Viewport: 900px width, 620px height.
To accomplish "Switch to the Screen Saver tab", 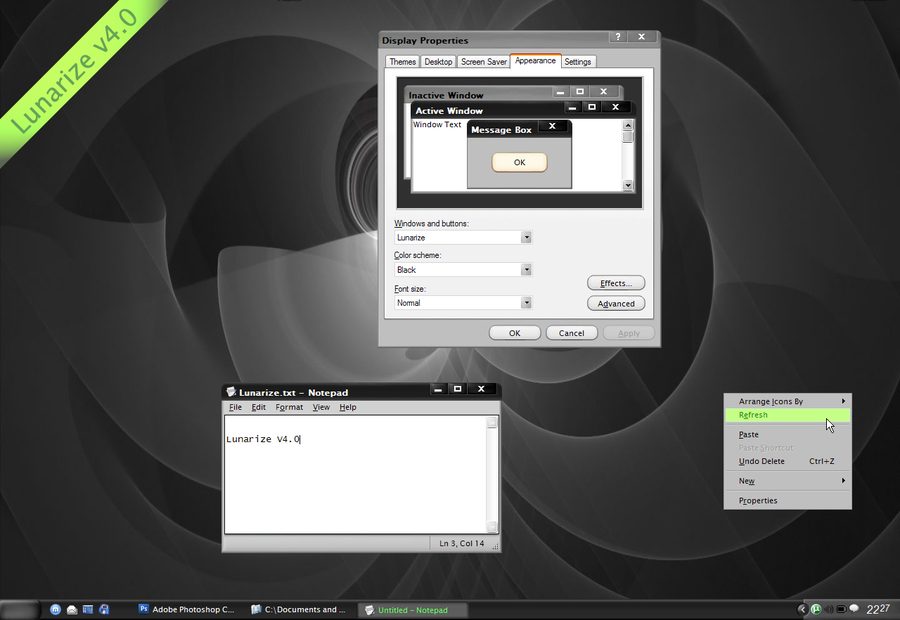I will pos(484,61).
